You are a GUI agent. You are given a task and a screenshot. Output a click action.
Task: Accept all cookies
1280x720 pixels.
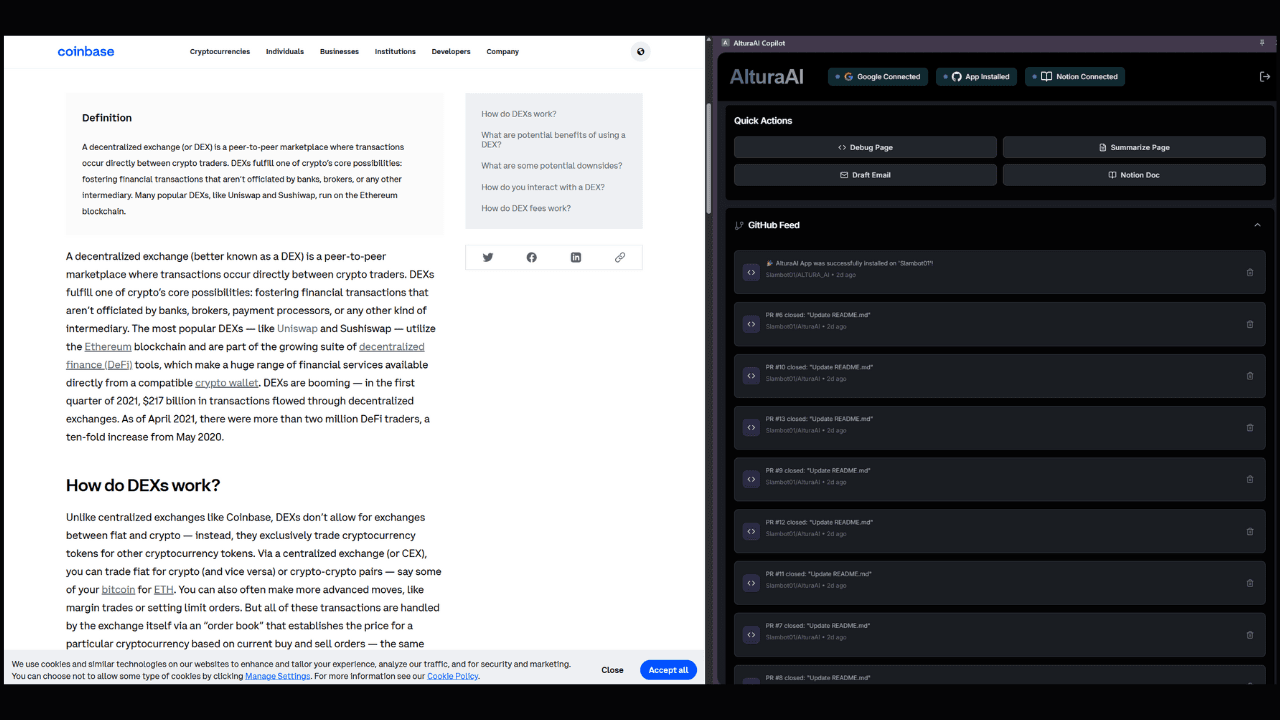click(668, 670)
